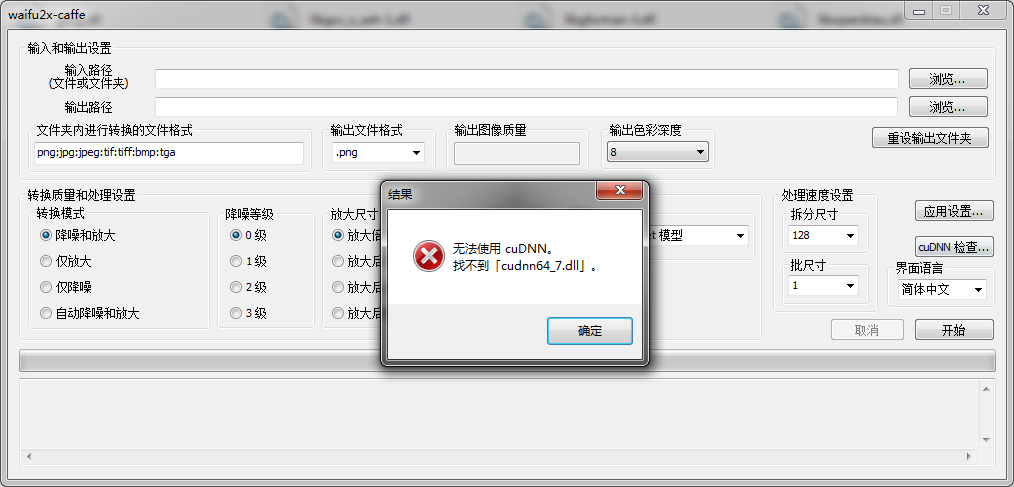Open the 输出文件格式 .png dropdown
The width and height of the screenshot is (1014, 487).
click(378, 153)
